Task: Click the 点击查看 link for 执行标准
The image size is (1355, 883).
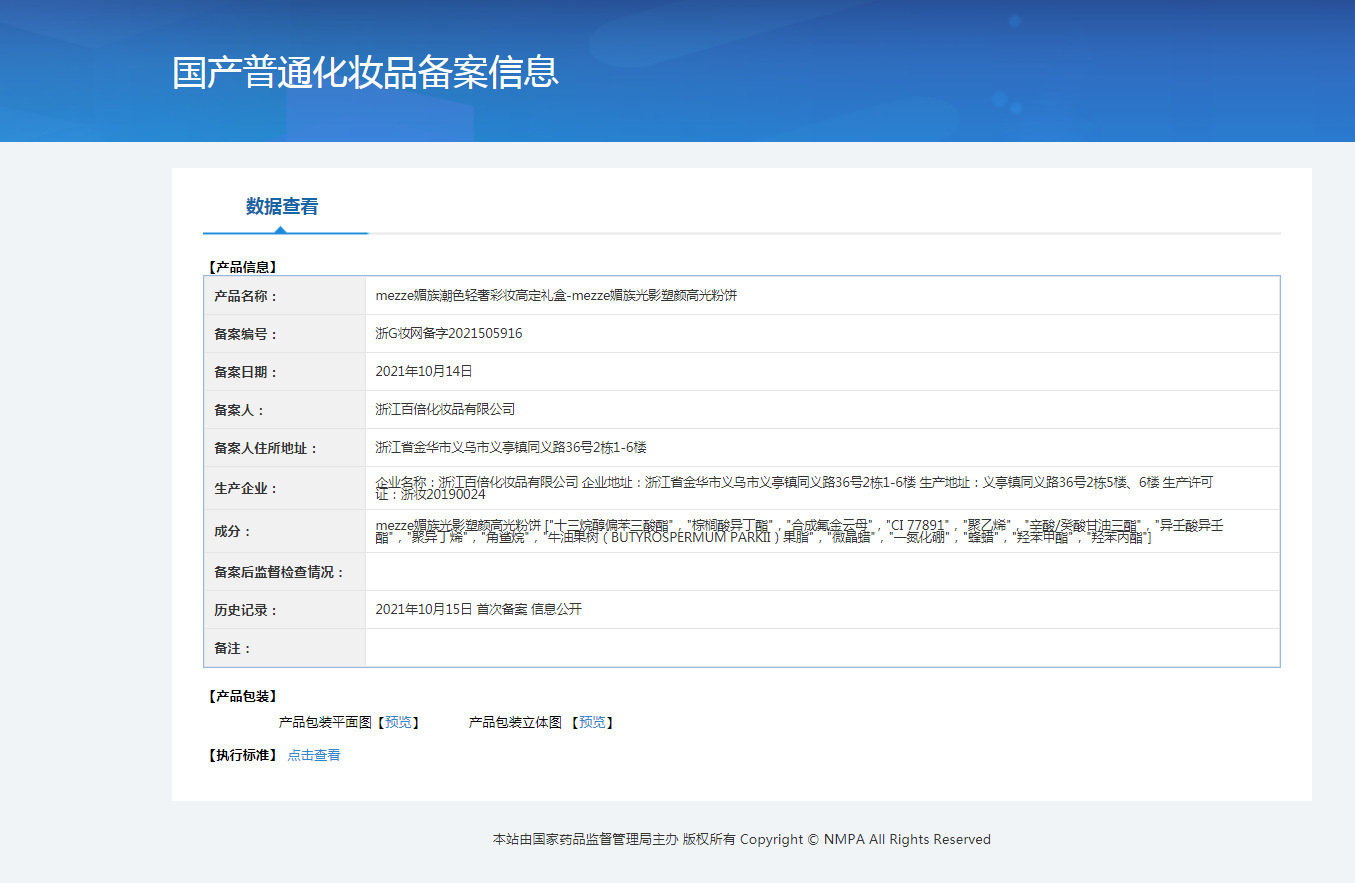Action: (314, 755)
